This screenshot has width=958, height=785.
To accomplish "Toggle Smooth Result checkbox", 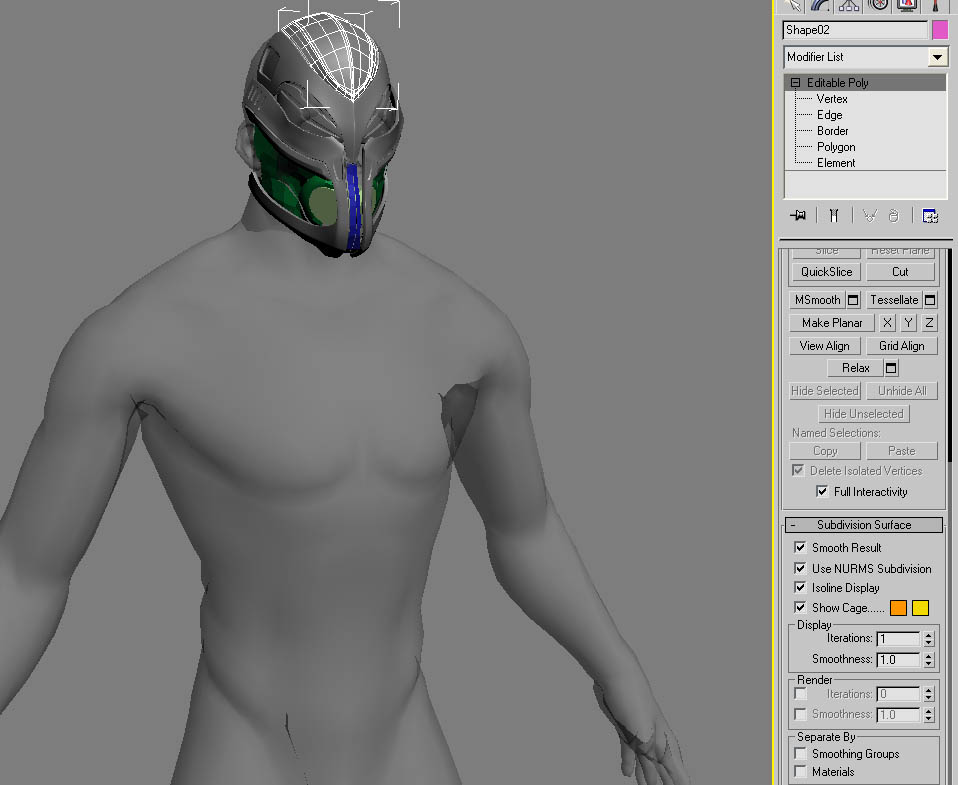I will (800, 547).
